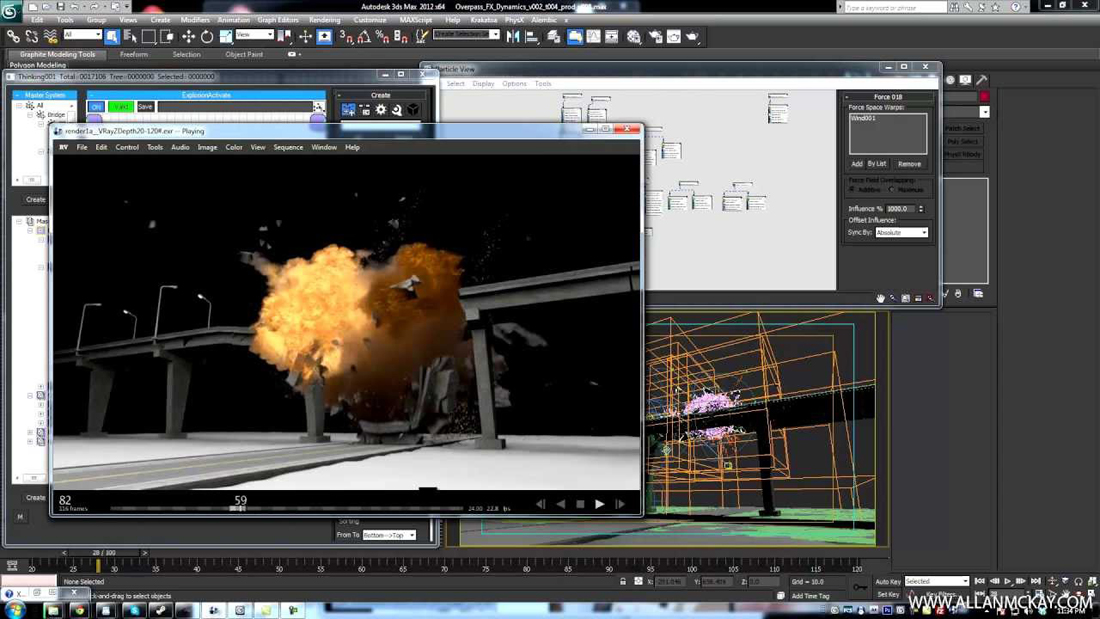Viewport: 1100px width, 619px height.
Task: Click the Pan hand icon under Force panel
Action: (x=880, y=297)
